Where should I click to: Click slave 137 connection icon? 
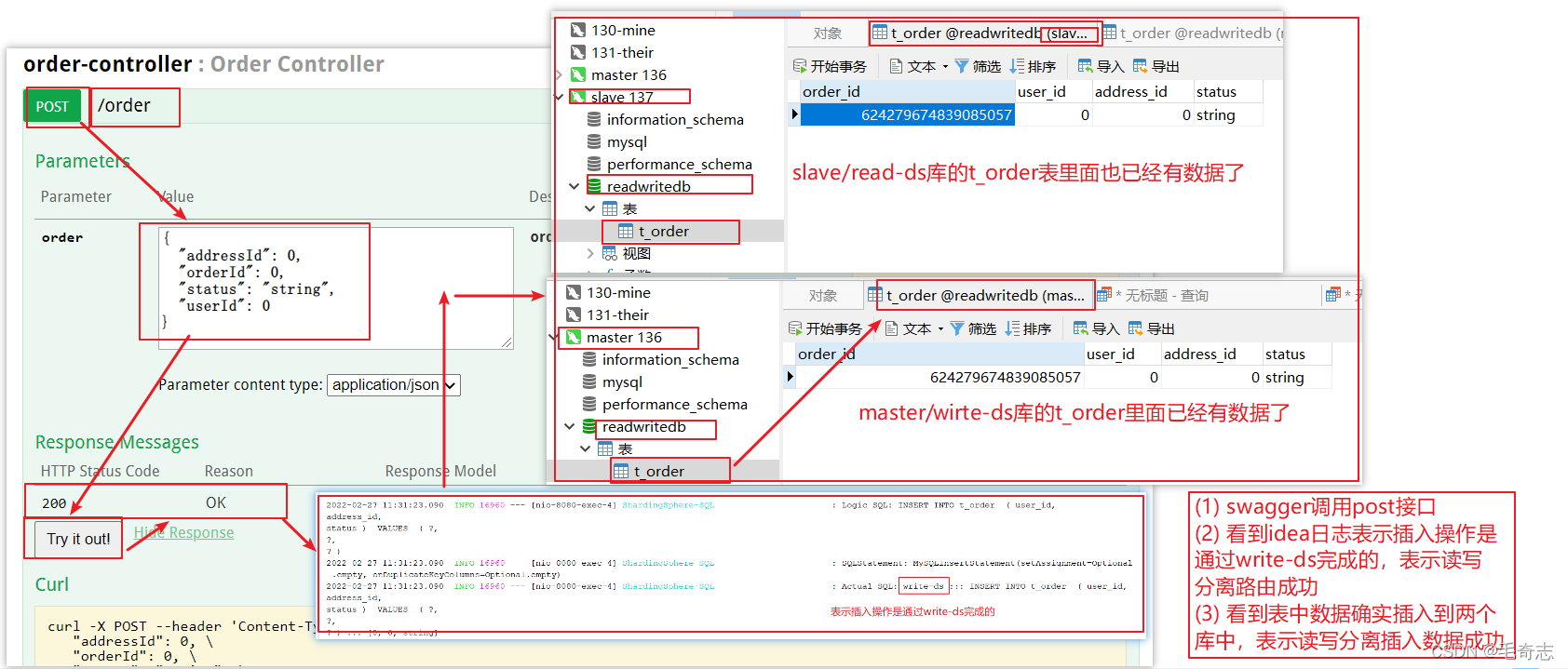click(578, 98)
